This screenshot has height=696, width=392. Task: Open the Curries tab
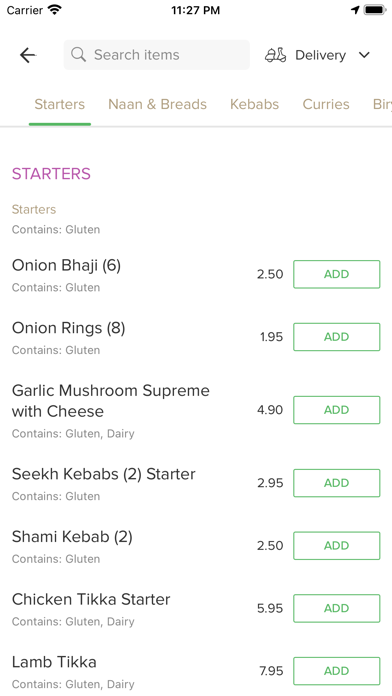326,104
